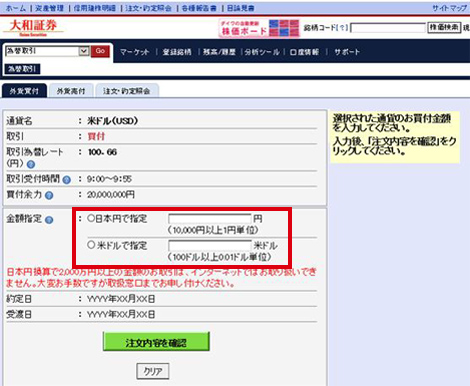Image resolution: width=470 pixels, height=386 pixels.
Task: Open help icon beside 金額指定
Action: [x=49, y=220]
